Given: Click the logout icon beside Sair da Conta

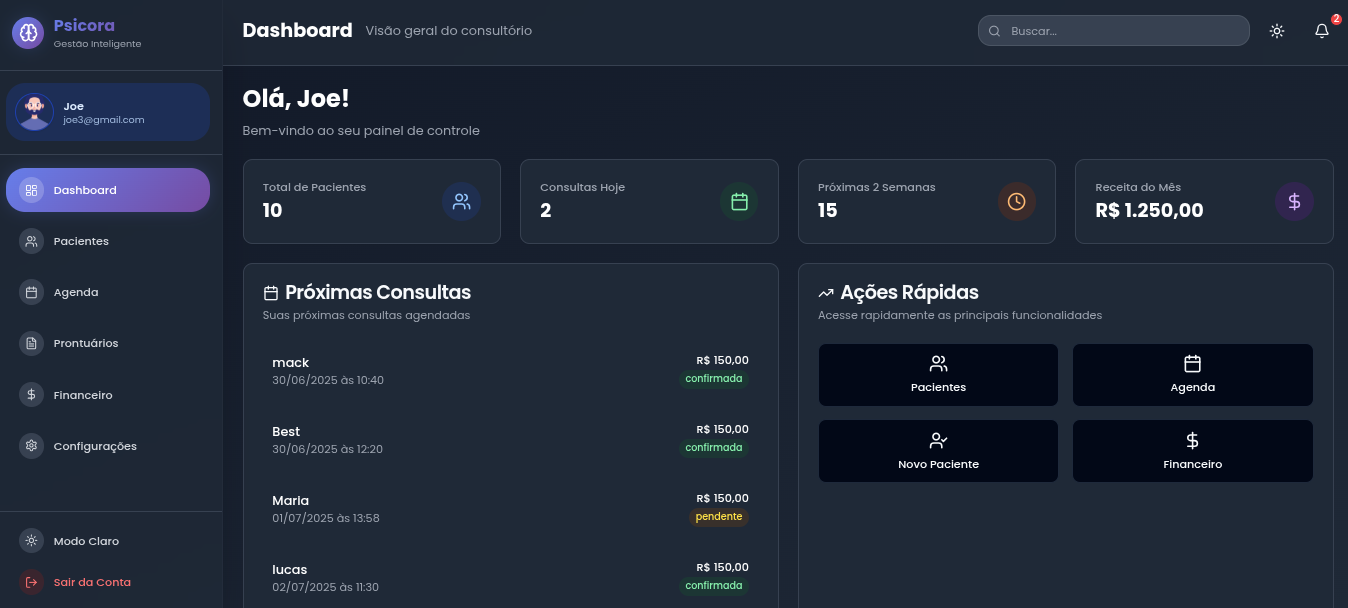Looking at the screenshot, I should coord(31,582).
